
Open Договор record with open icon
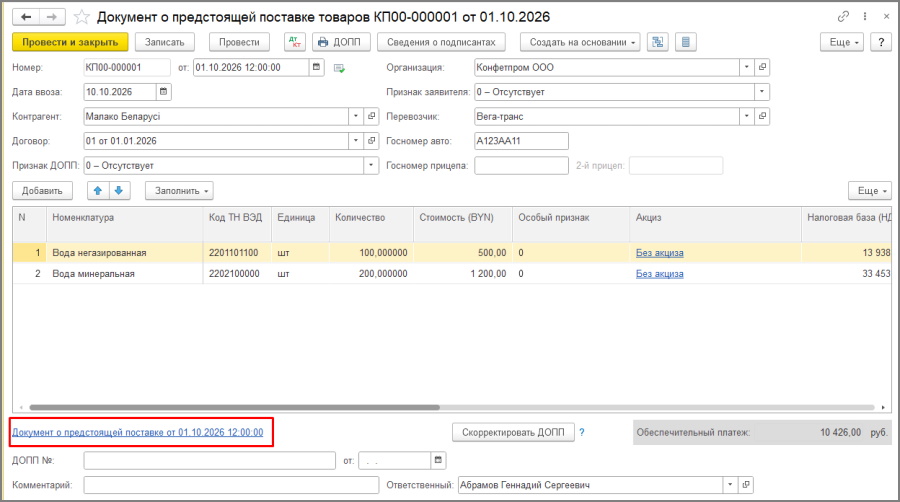[x=371, y=141]
